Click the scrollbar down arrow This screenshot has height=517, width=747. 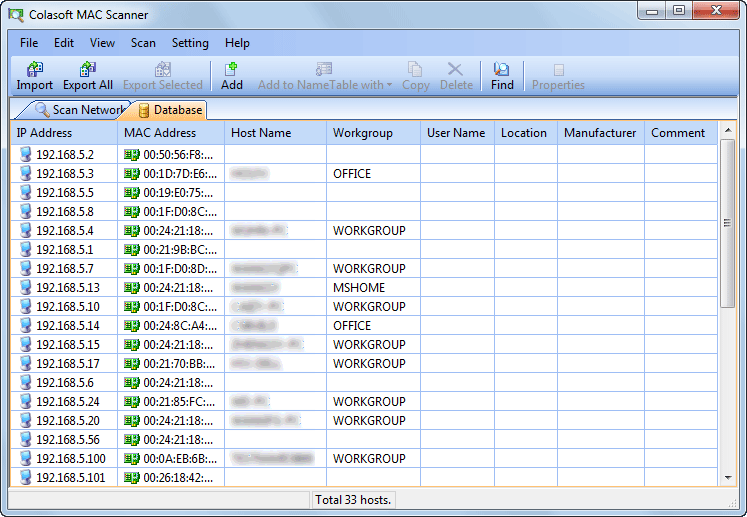tap(727, 477)
